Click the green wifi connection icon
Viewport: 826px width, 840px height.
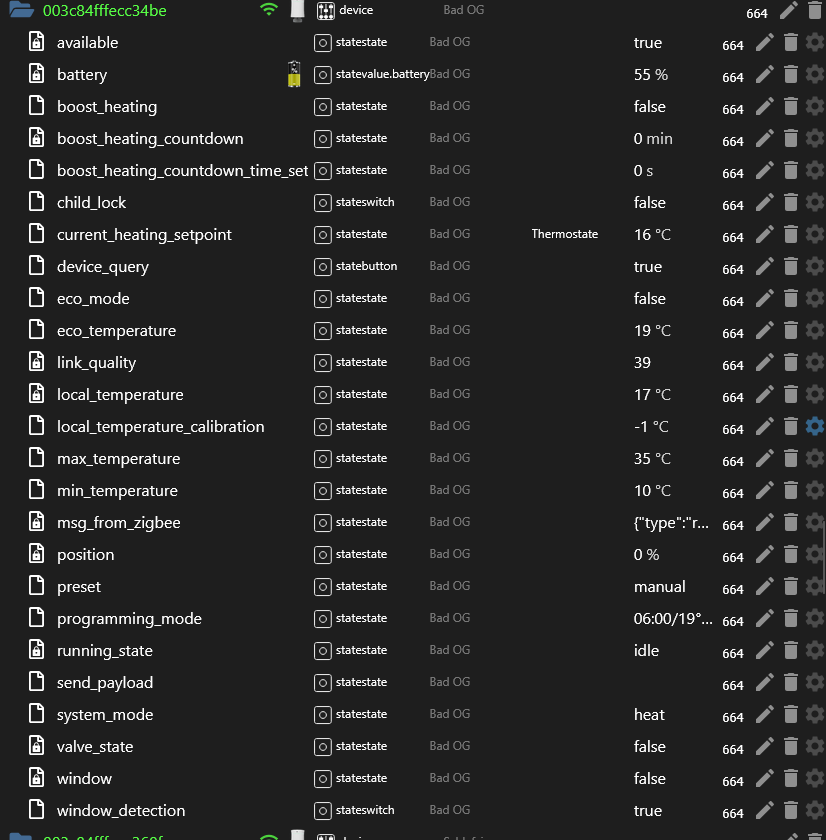point(268,10)
